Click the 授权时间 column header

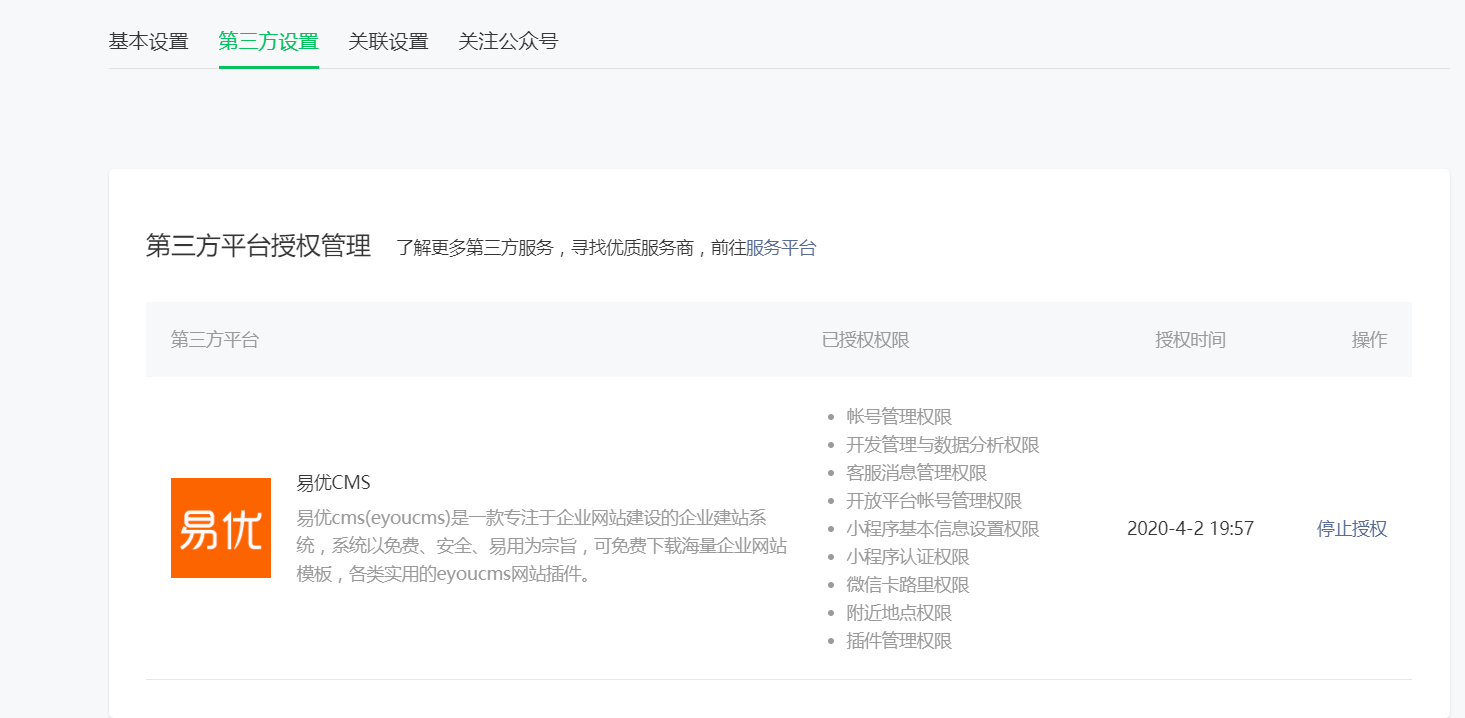1190,340
